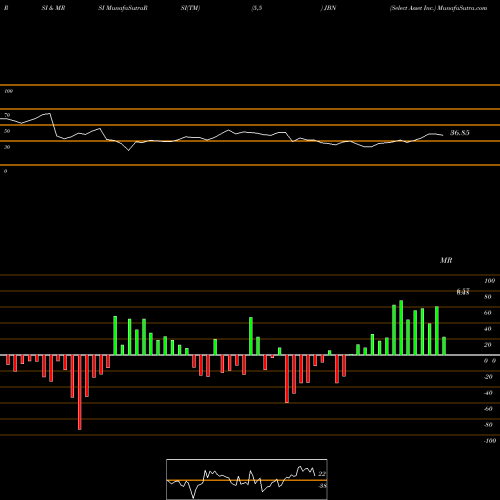
Task: Click the 'SI(TM)' header text
Action: click(190, 8)
